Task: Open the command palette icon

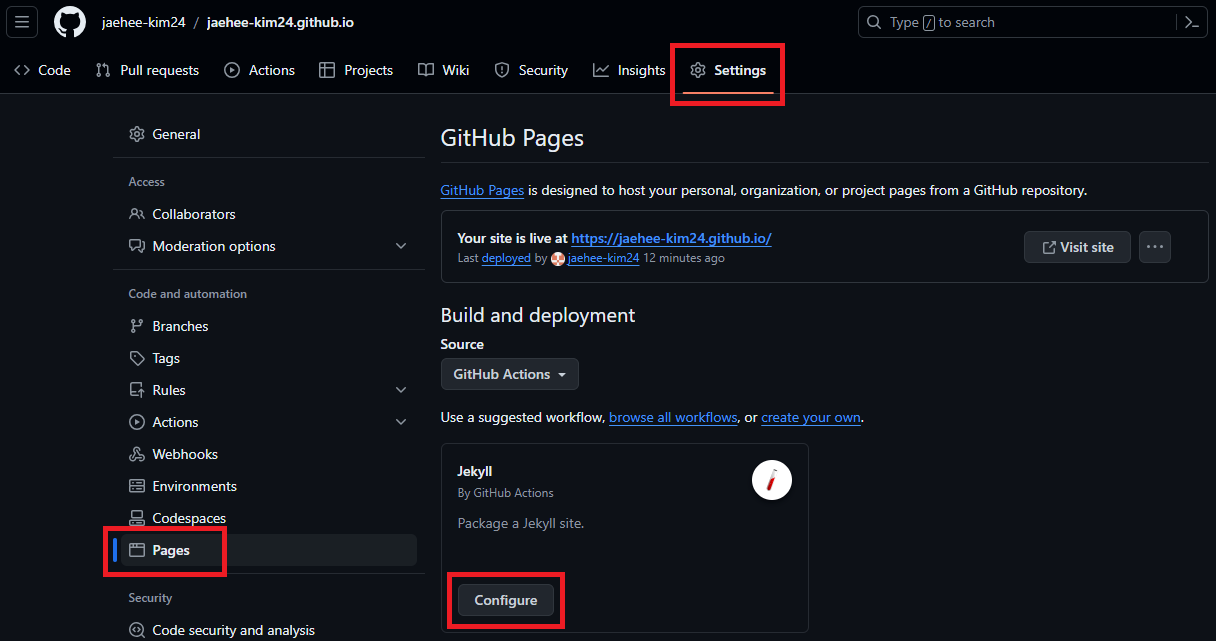Action: 1191,22
